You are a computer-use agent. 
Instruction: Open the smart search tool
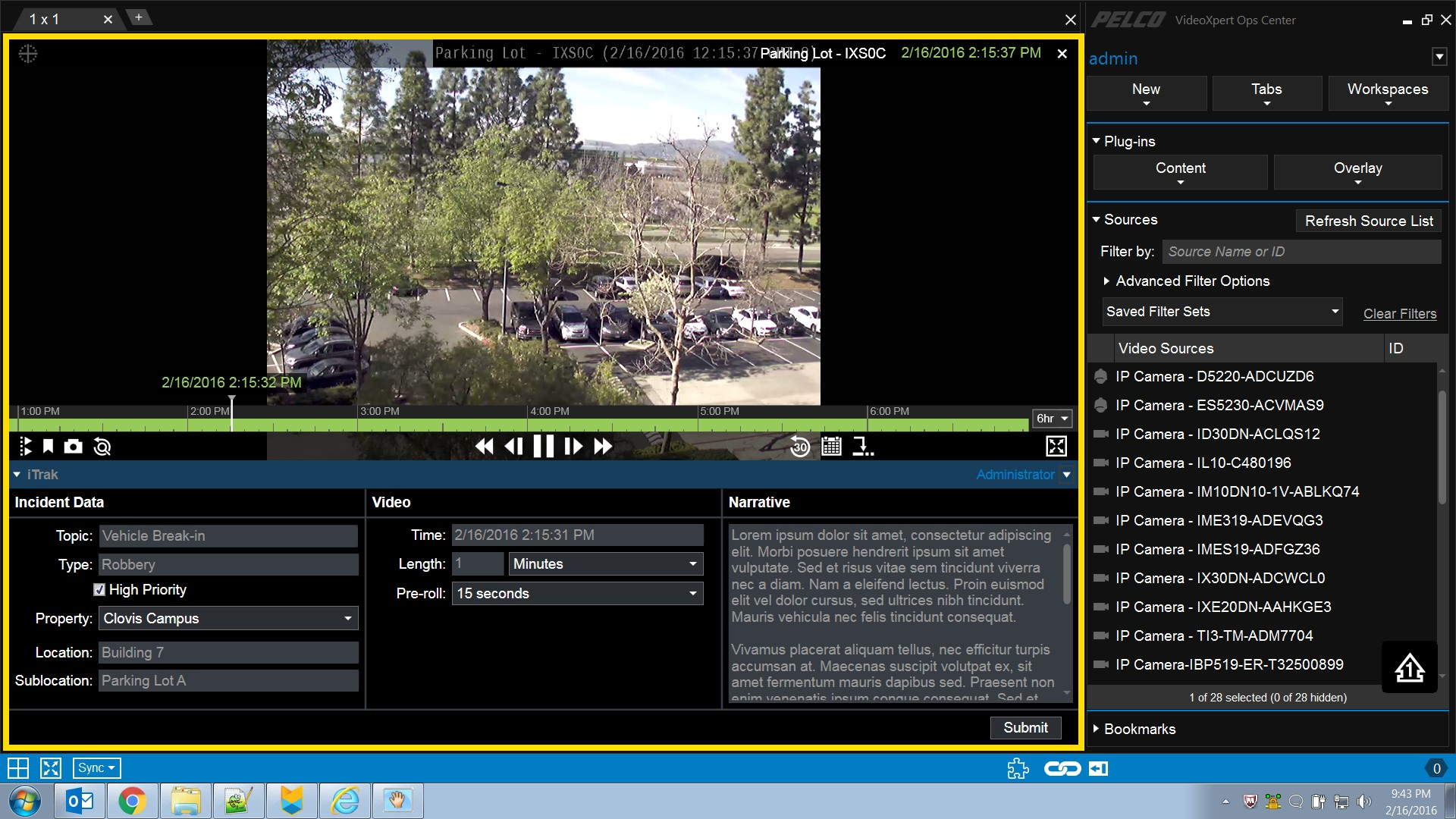102,447
